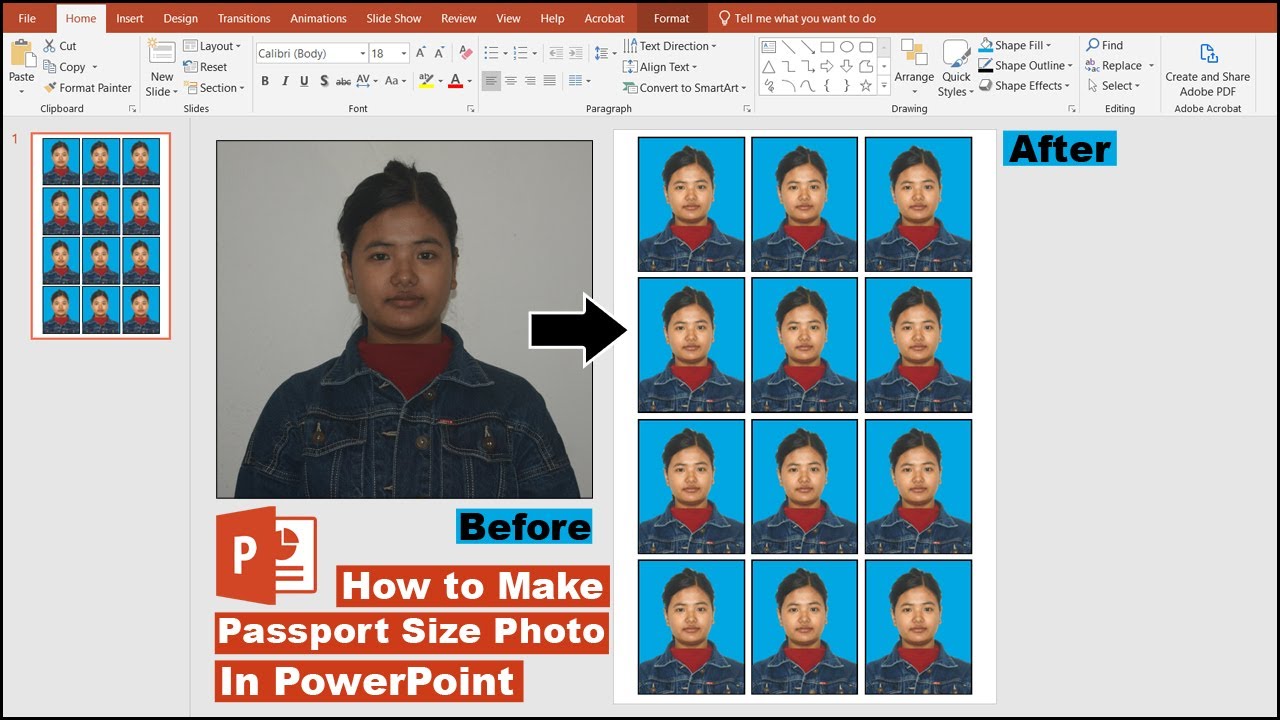Toggle Underline formatting

(x=304, y=81)
